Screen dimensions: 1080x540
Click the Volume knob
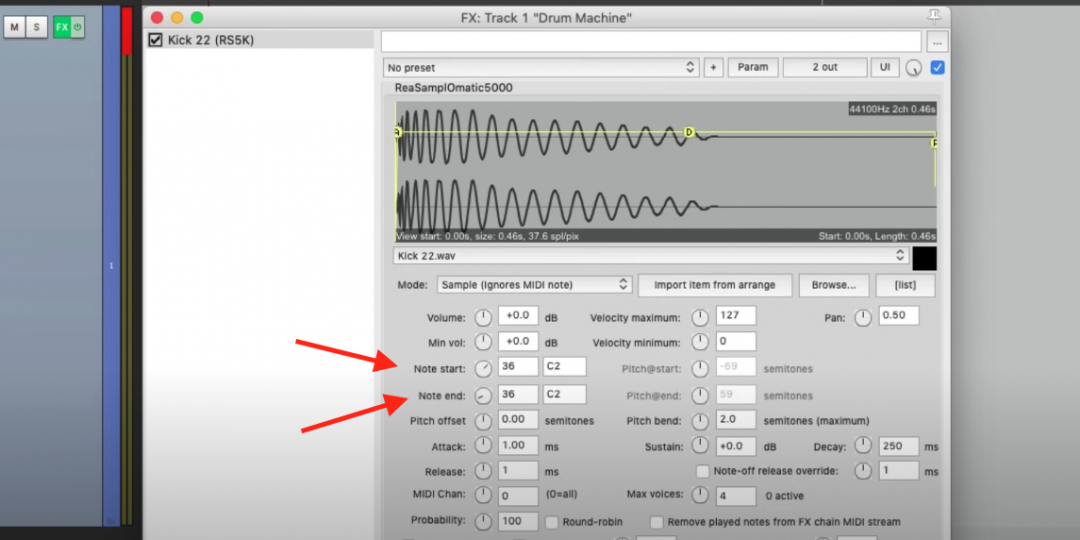click(483, 317)
